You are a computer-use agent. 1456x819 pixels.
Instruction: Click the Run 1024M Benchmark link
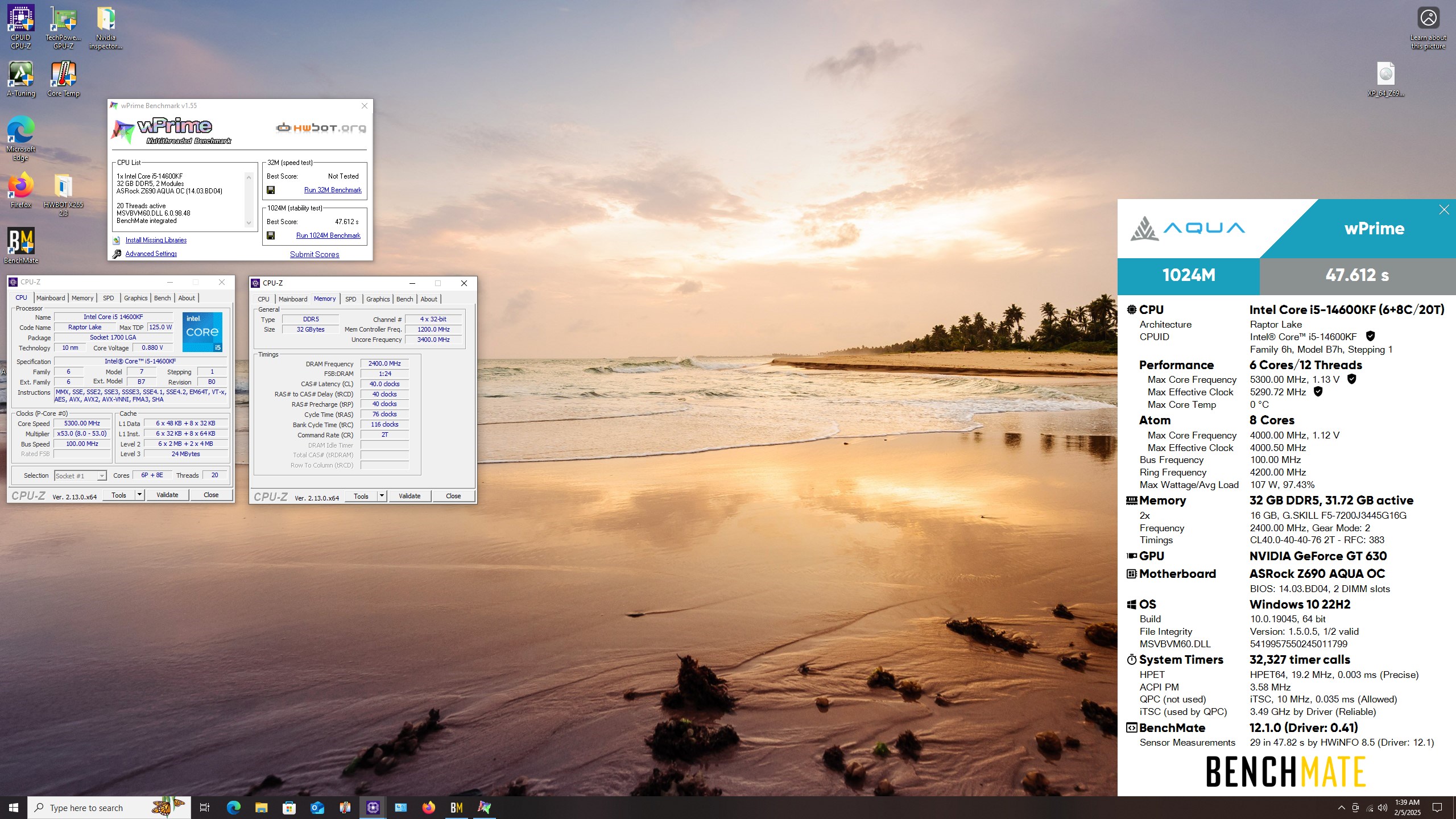coord(328,235)
